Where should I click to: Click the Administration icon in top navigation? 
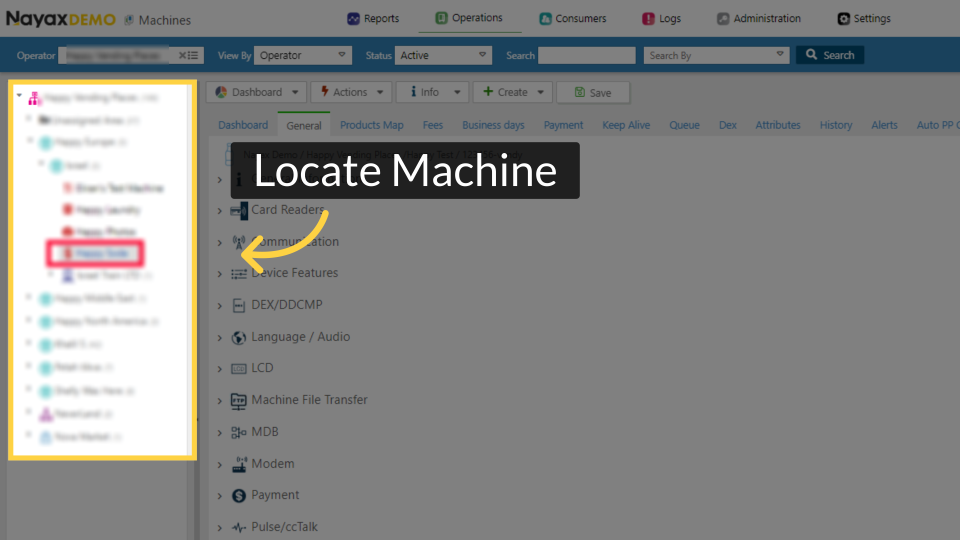coord(723,18)
